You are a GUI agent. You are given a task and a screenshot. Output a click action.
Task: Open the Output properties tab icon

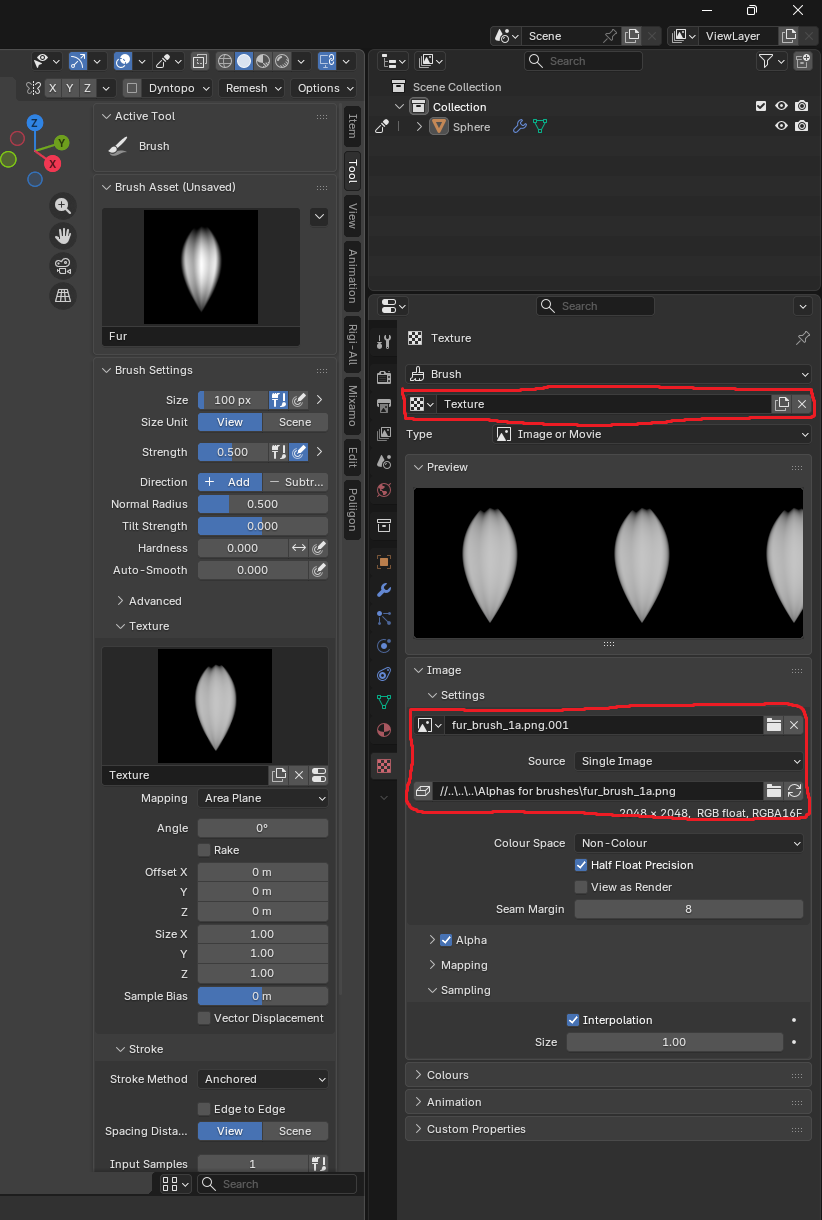click(x=384, y=405)
